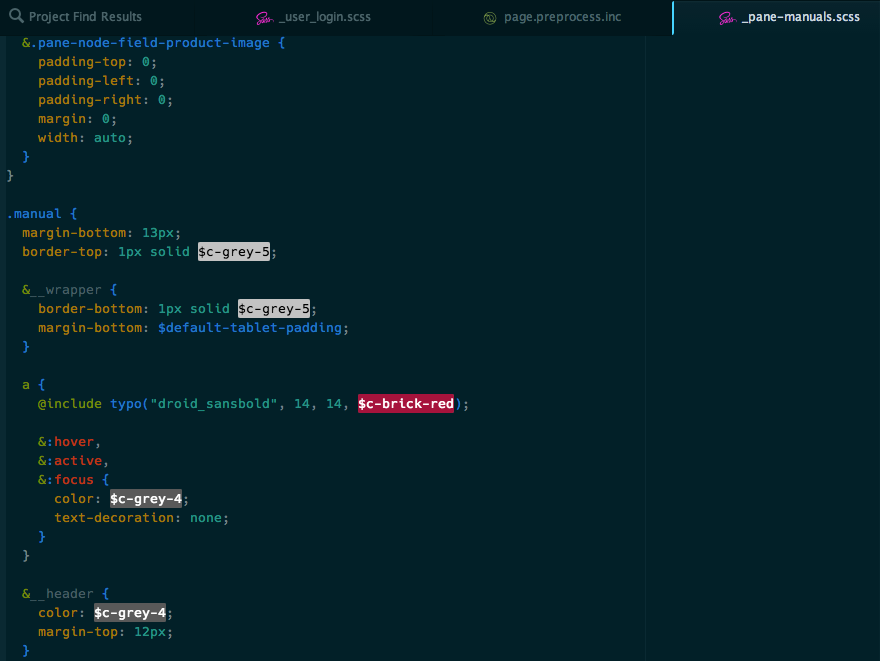Image resolution: width=880 pixels, height=661 pixels.
Task: Click the "droid_sansbold" string
Action: pos(214,404)
